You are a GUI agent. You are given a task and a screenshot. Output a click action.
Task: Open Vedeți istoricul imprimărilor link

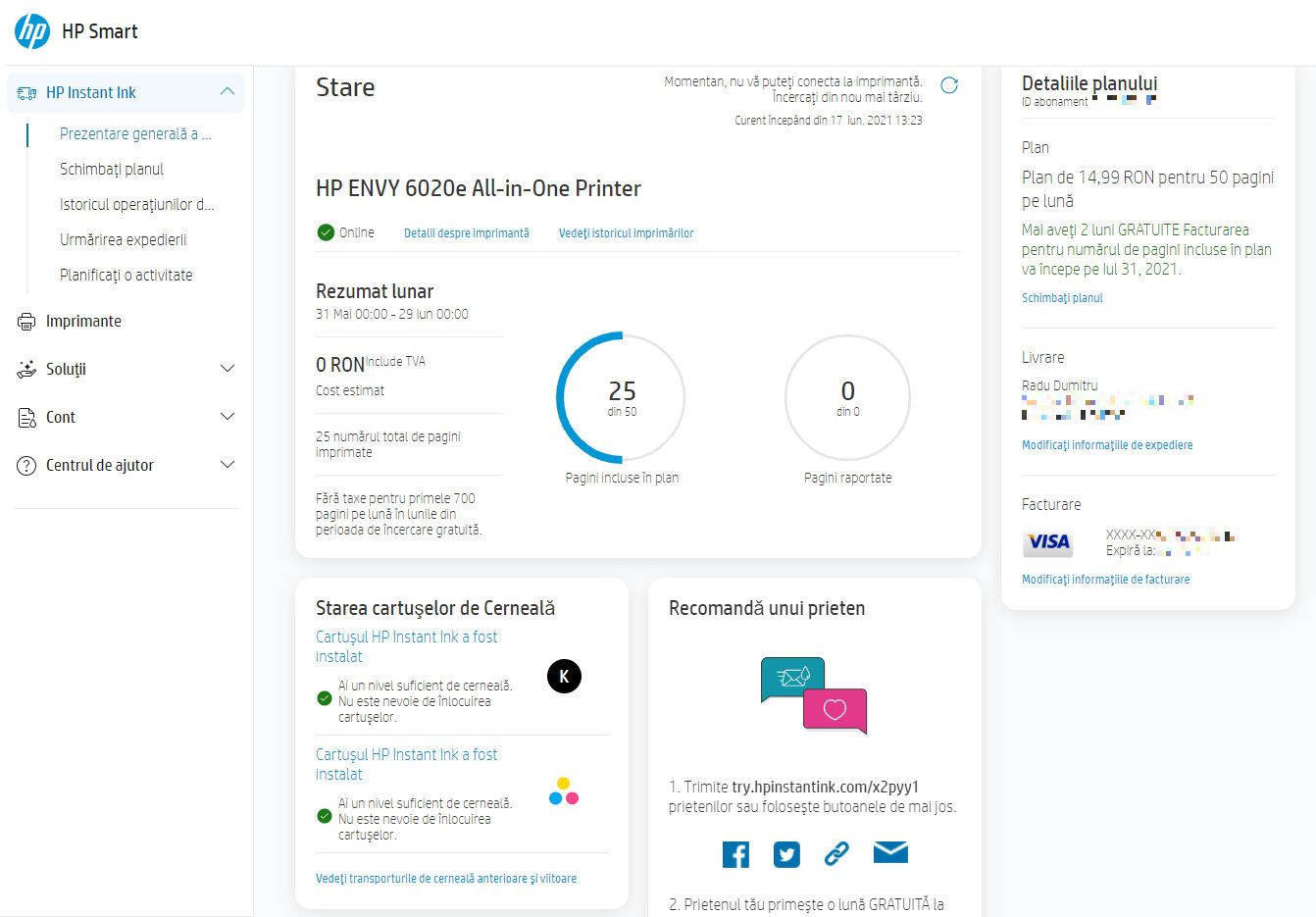626,233
